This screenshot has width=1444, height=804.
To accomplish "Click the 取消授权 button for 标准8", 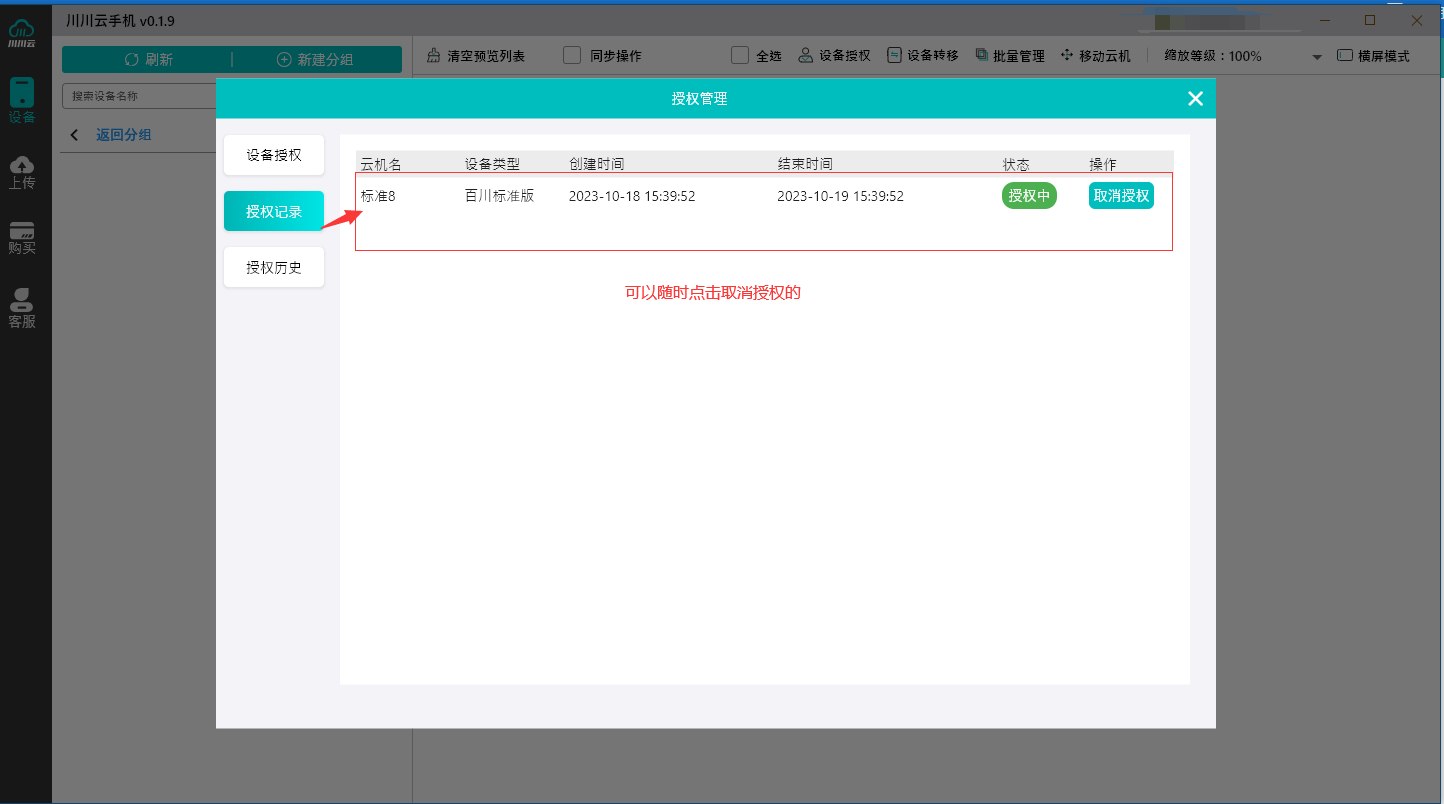I will [1121, 196].
